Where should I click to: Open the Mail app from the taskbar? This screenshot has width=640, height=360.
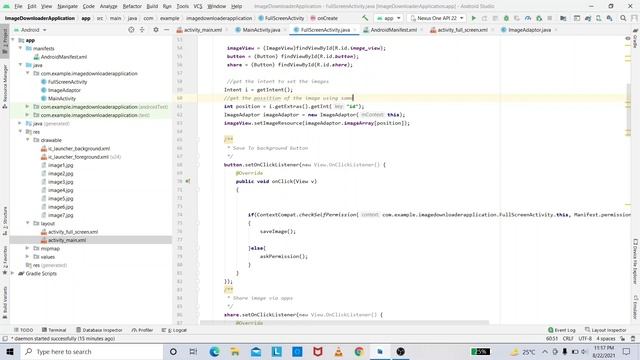coord(256,351)
